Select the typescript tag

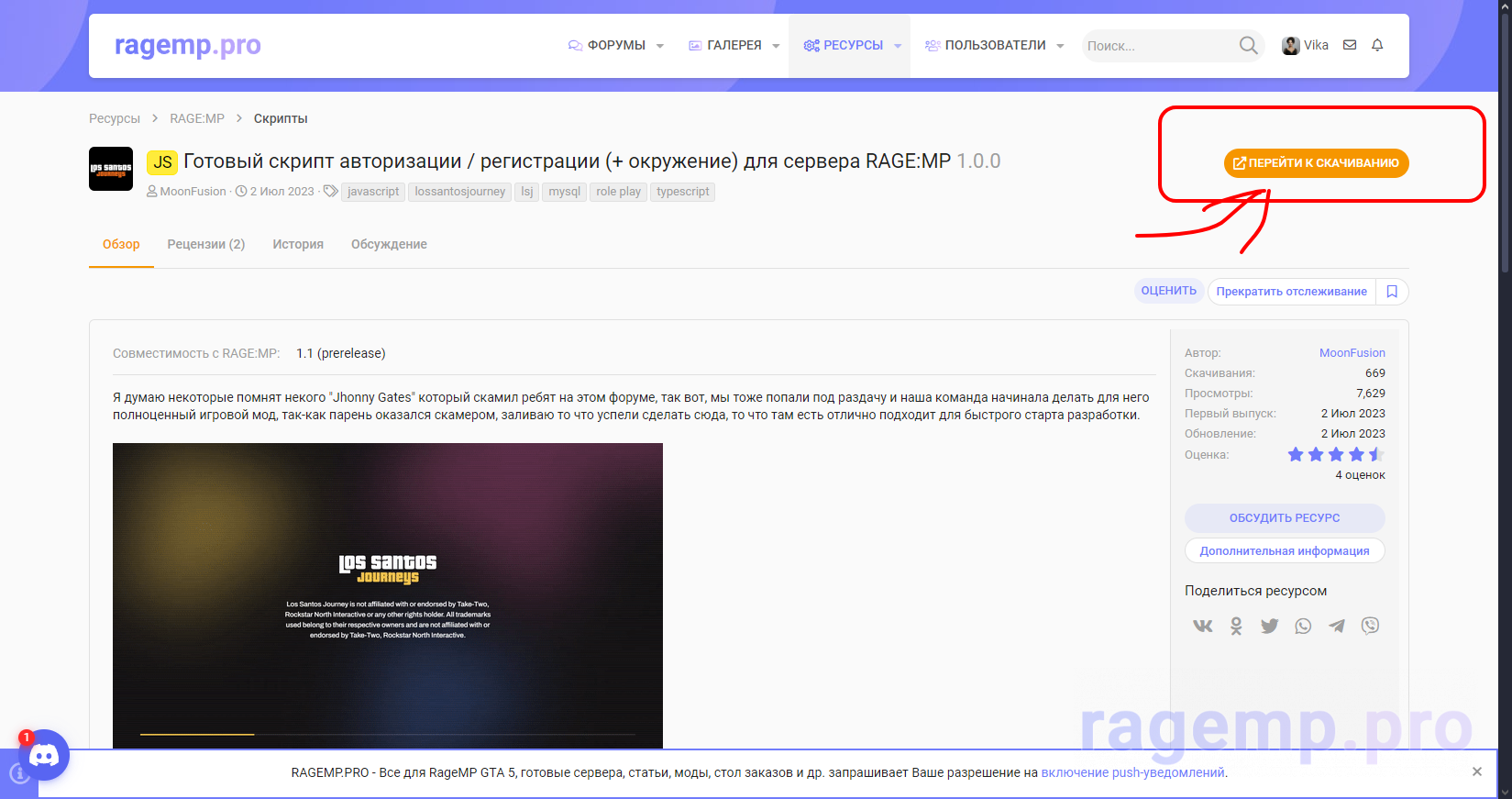[x=683, y=192]
